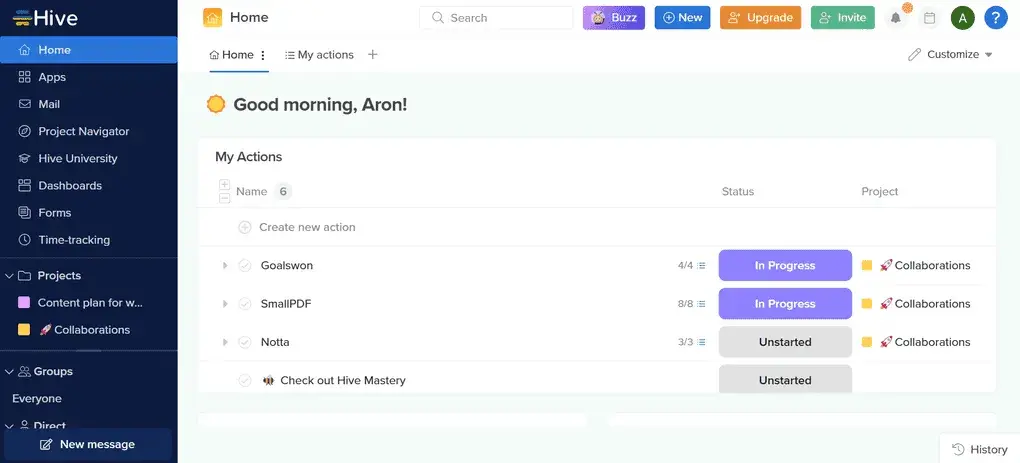Click the Mail icon in sidebar
This screenshot has height=463, width=1020.
pyautogui.click(x=26, y=104)
